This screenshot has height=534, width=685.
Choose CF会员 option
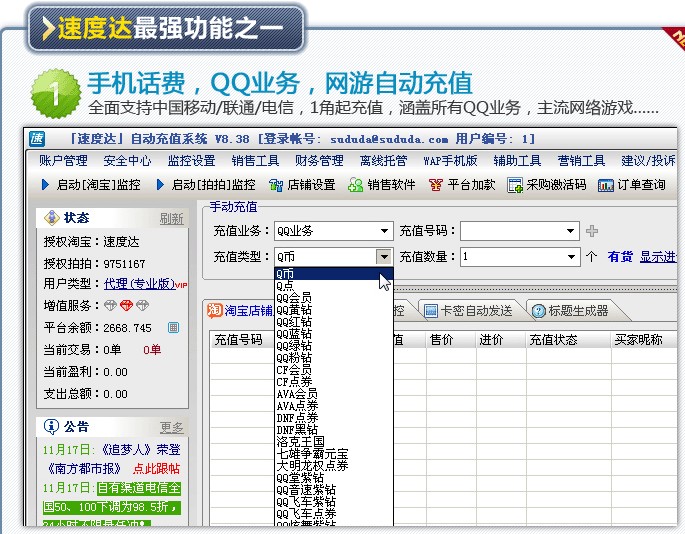[334, 370]
